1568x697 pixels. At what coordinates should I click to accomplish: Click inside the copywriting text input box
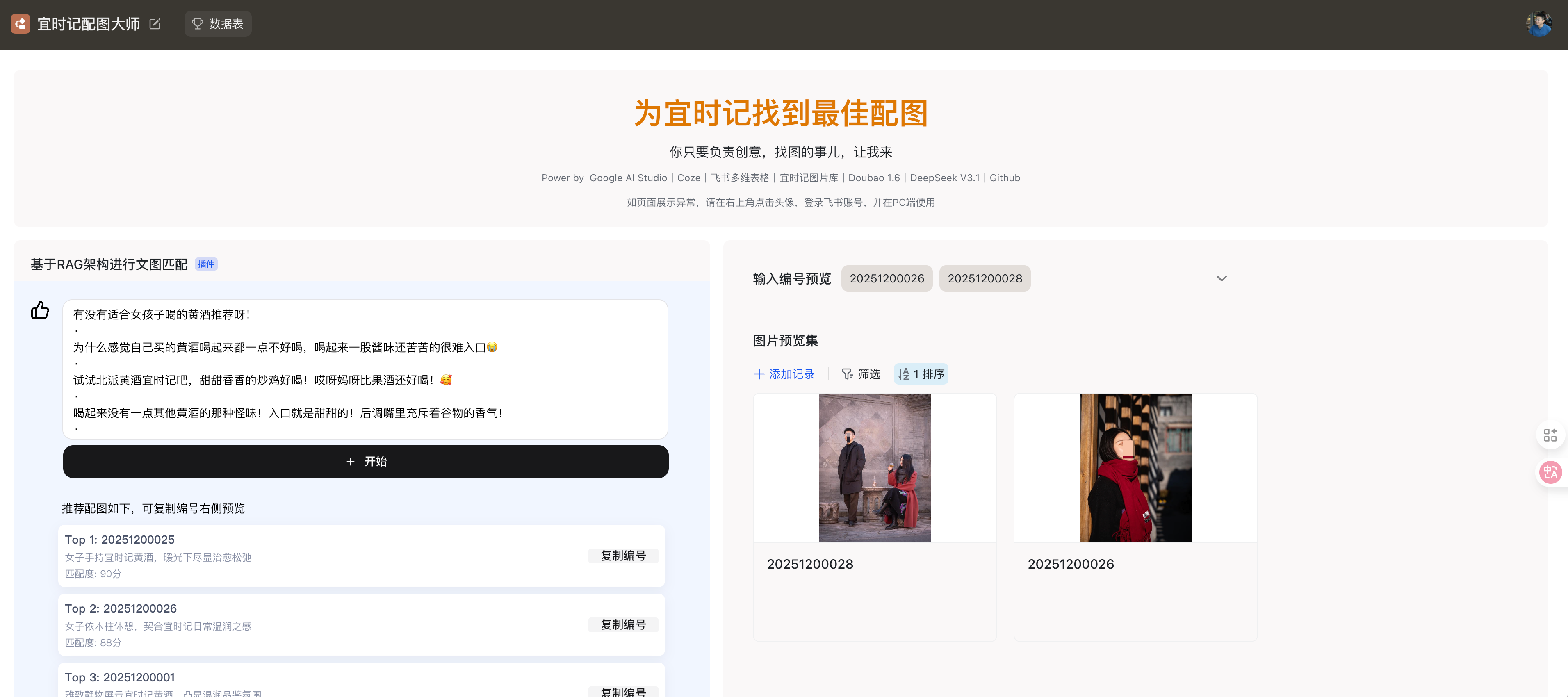click(x=365, y=369)
